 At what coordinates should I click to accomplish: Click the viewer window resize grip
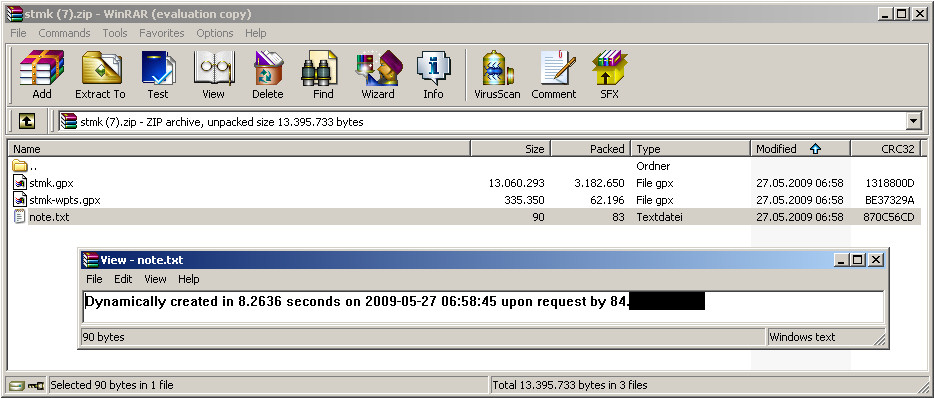[x=880, y=339]
